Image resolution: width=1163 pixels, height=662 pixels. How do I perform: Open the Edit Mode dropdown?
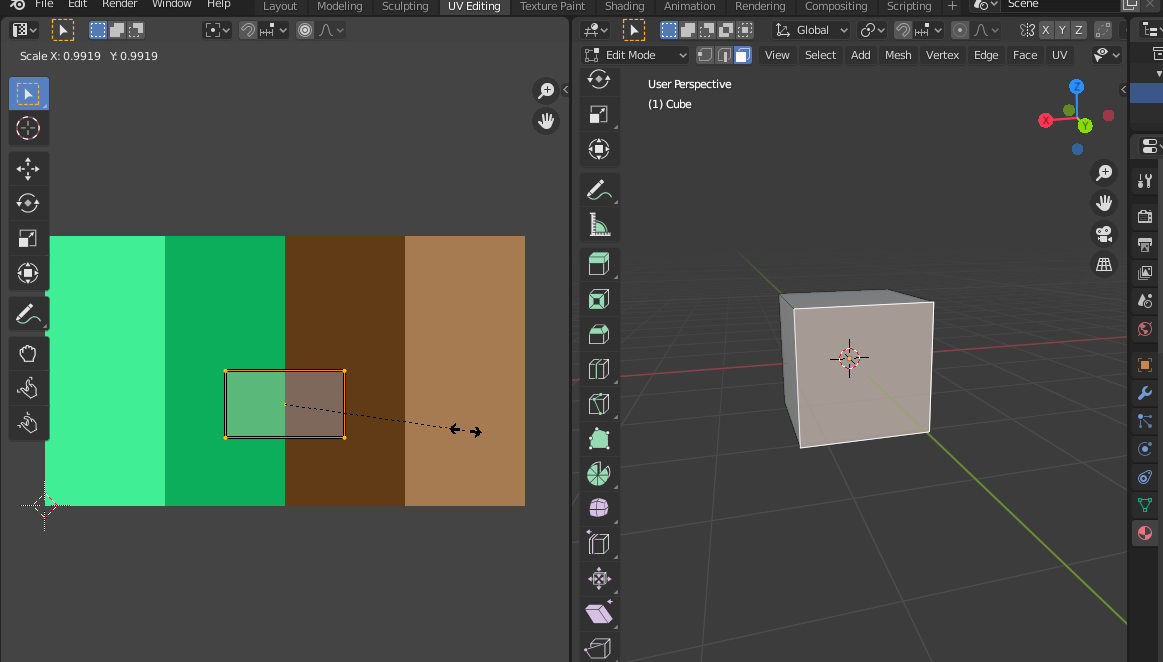pyautogui.click(x=636, y=55)
